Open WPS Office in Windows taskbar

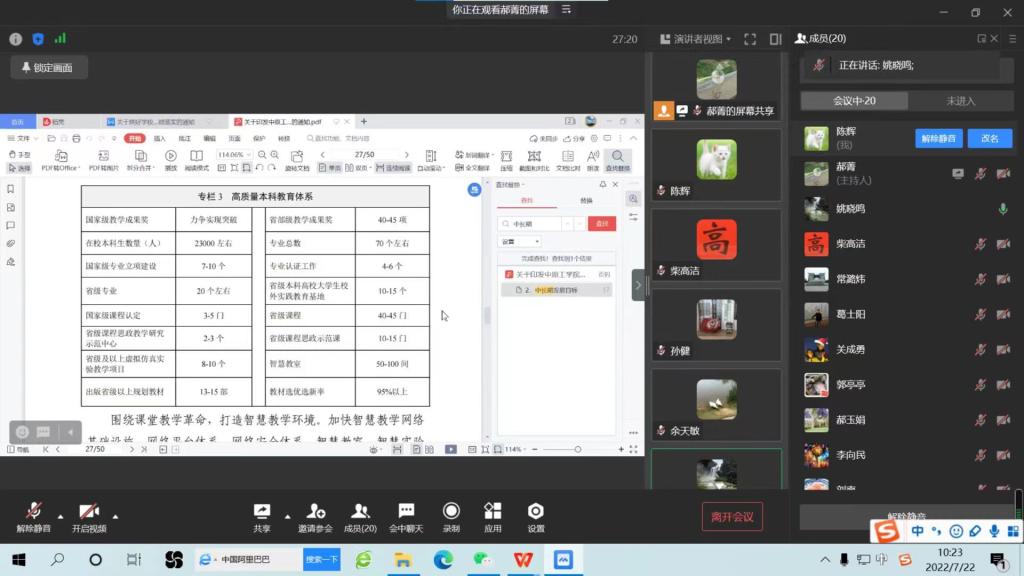click(x=523, y=559)
